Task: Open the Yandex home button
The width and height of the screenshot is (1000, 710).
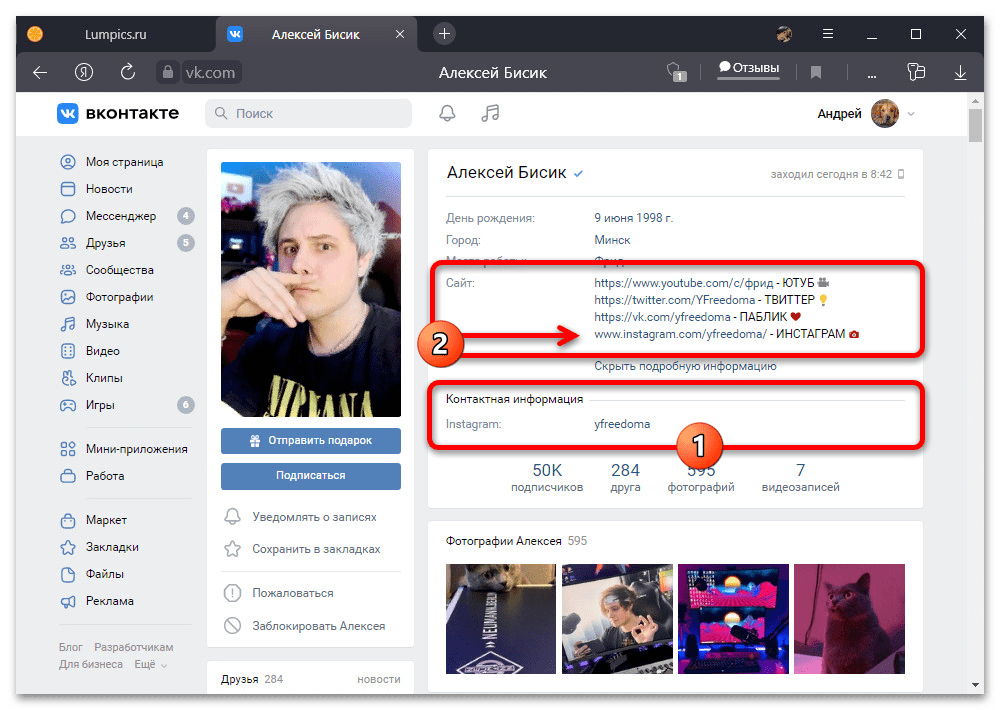Action: click(84, 72)
